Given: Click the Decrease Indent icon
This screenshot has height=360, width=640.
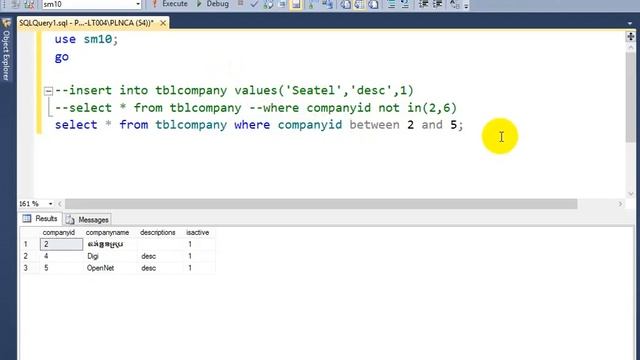Looking at the screenshot, I should tap(423, 4).
